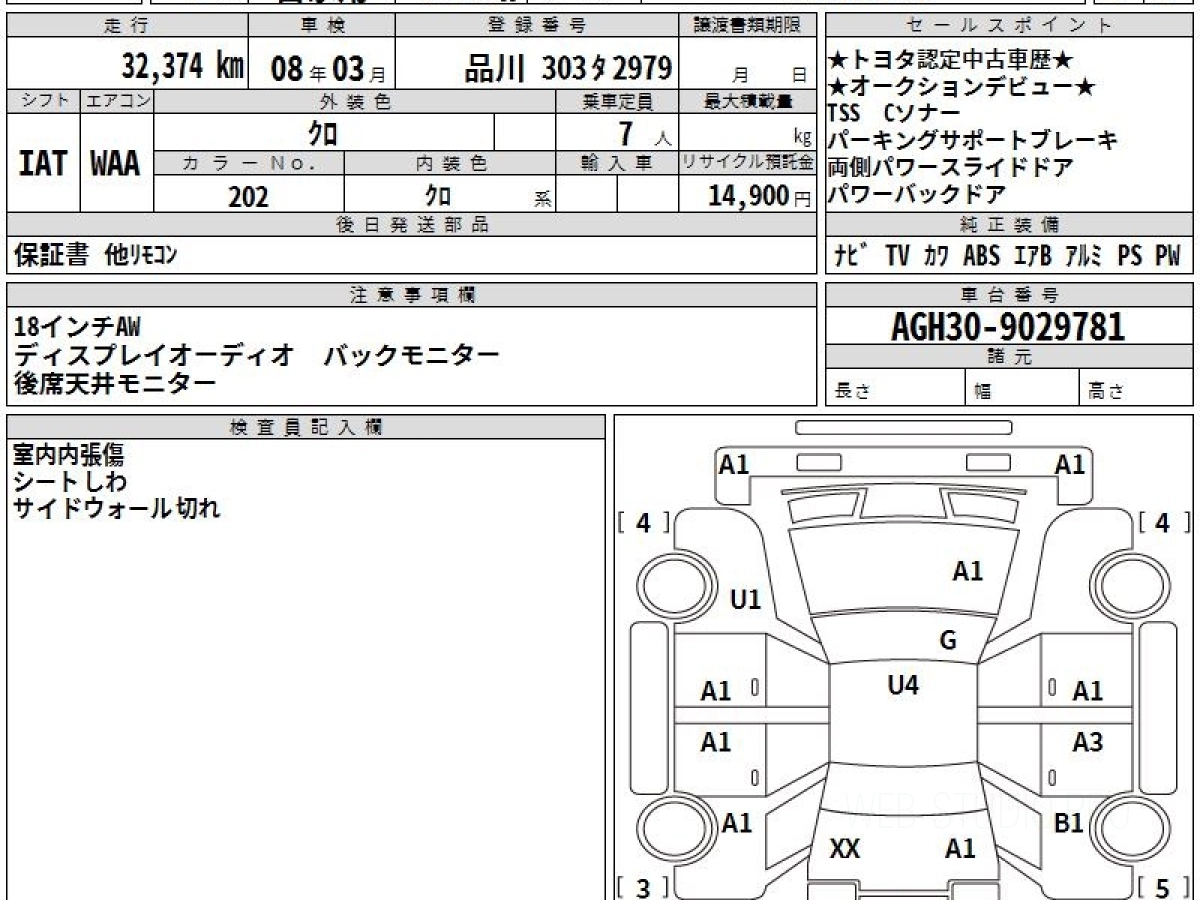This screenshot has height=900, width=1200.
Task: Click the 後席天井モニター note
Action: pos(114,382)
